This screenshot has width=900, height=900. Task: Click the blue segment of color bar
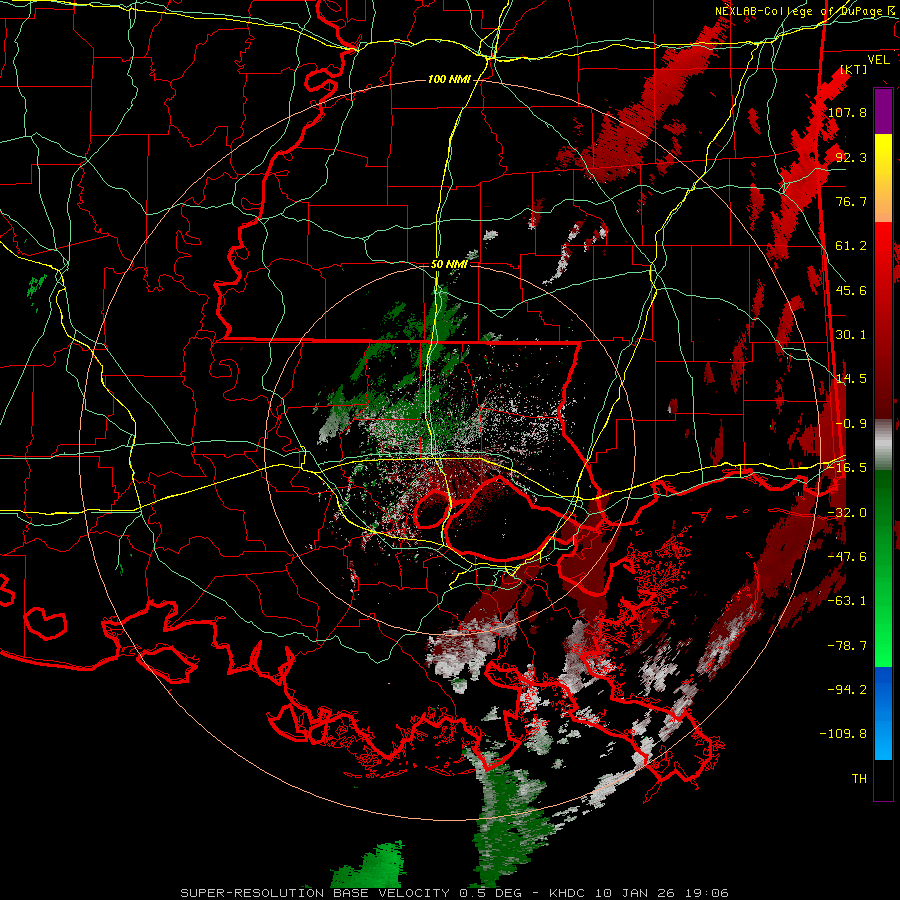[x=883, y=713]
